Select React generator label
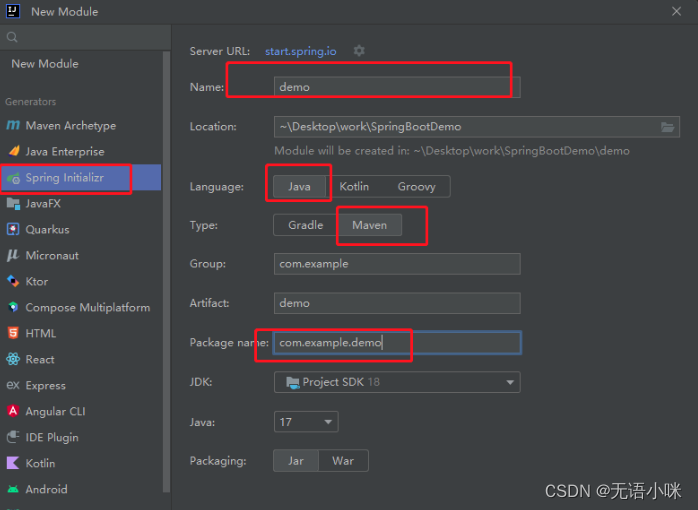 point(40,359)
